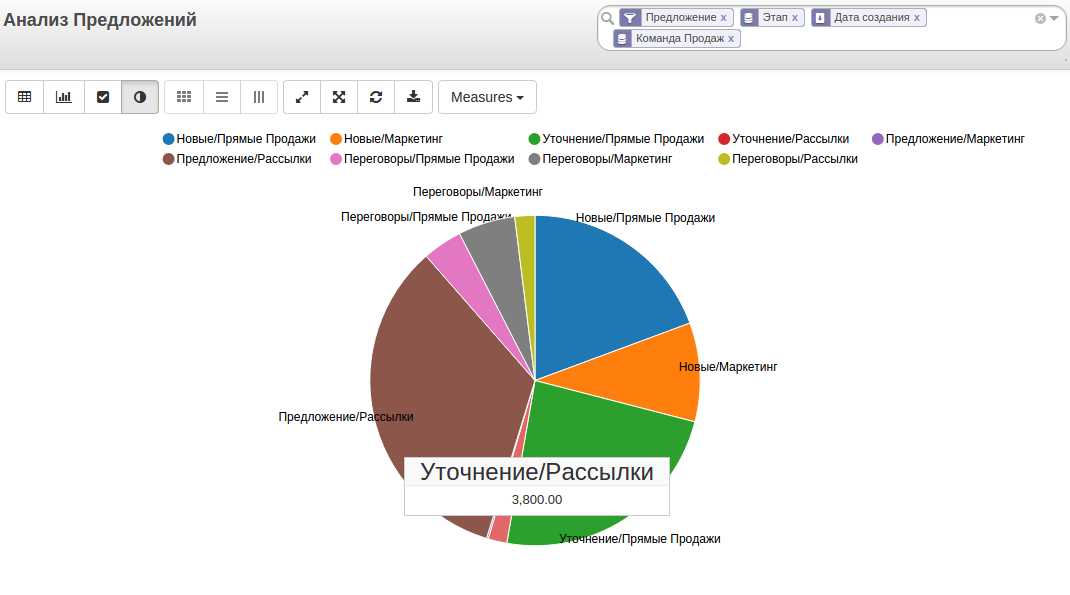Click the expand arrows icon
The image size is (1070, 595).
tap(302, 97)
